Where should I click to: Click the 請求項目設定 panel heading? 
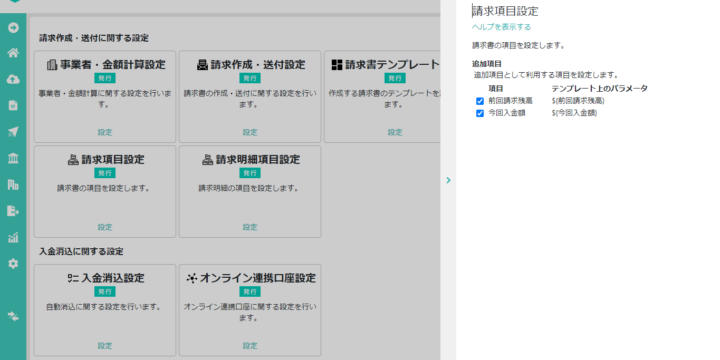tap(505, 11)
